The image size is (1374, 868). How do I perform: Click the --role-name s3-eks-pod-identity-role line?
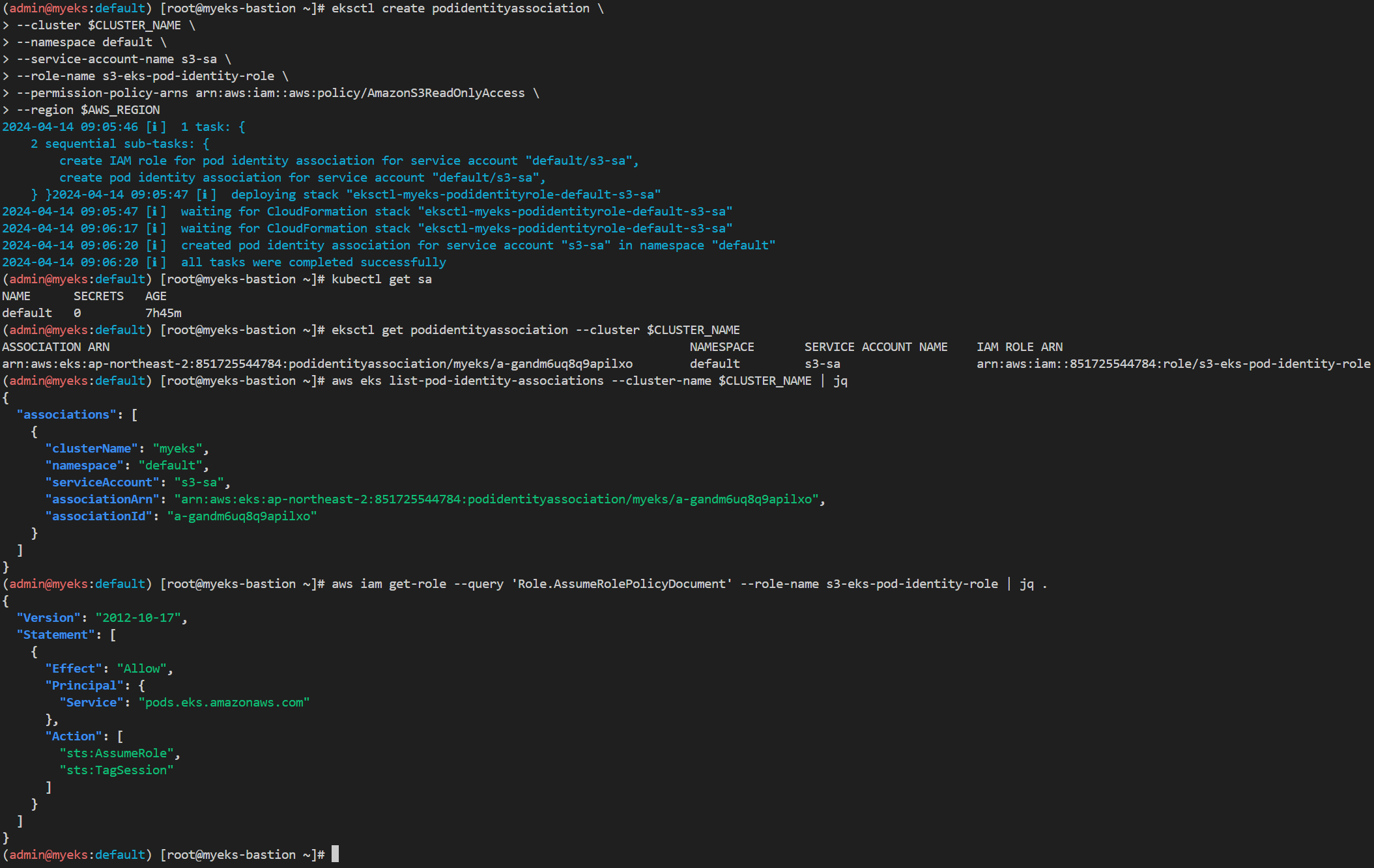click(152, 76)
